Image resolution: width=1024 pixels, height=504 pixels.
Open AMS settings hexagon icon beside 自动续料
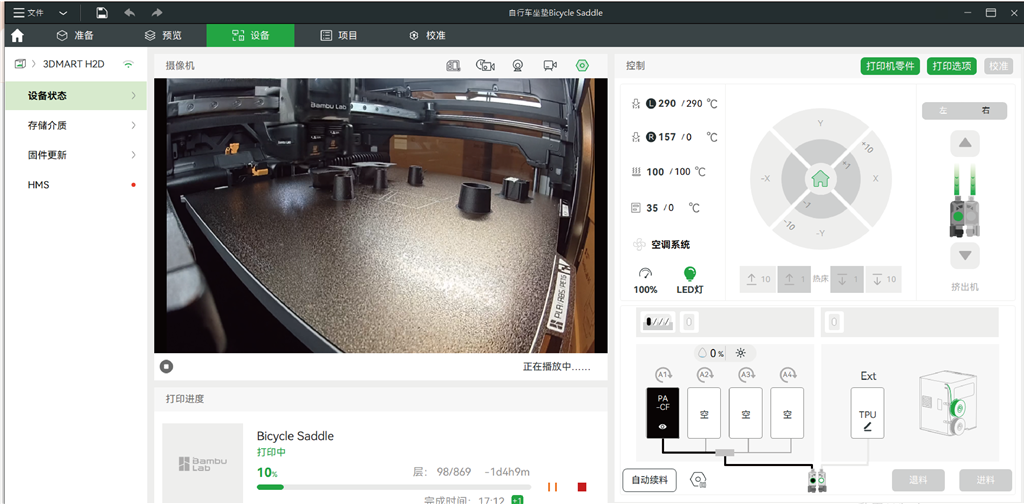point(698,480)
